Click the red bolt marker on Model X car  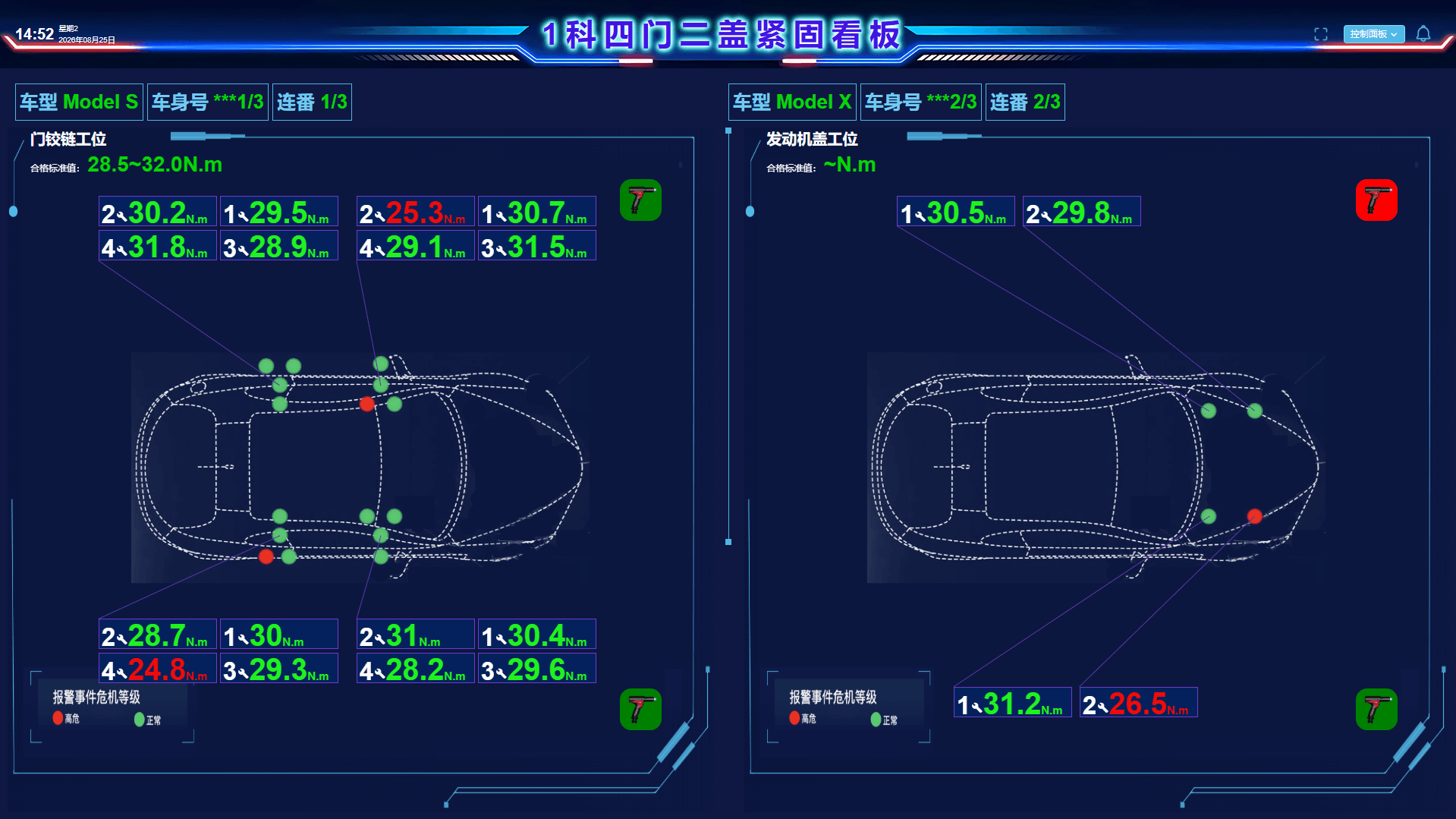[x=1255, y=516]
